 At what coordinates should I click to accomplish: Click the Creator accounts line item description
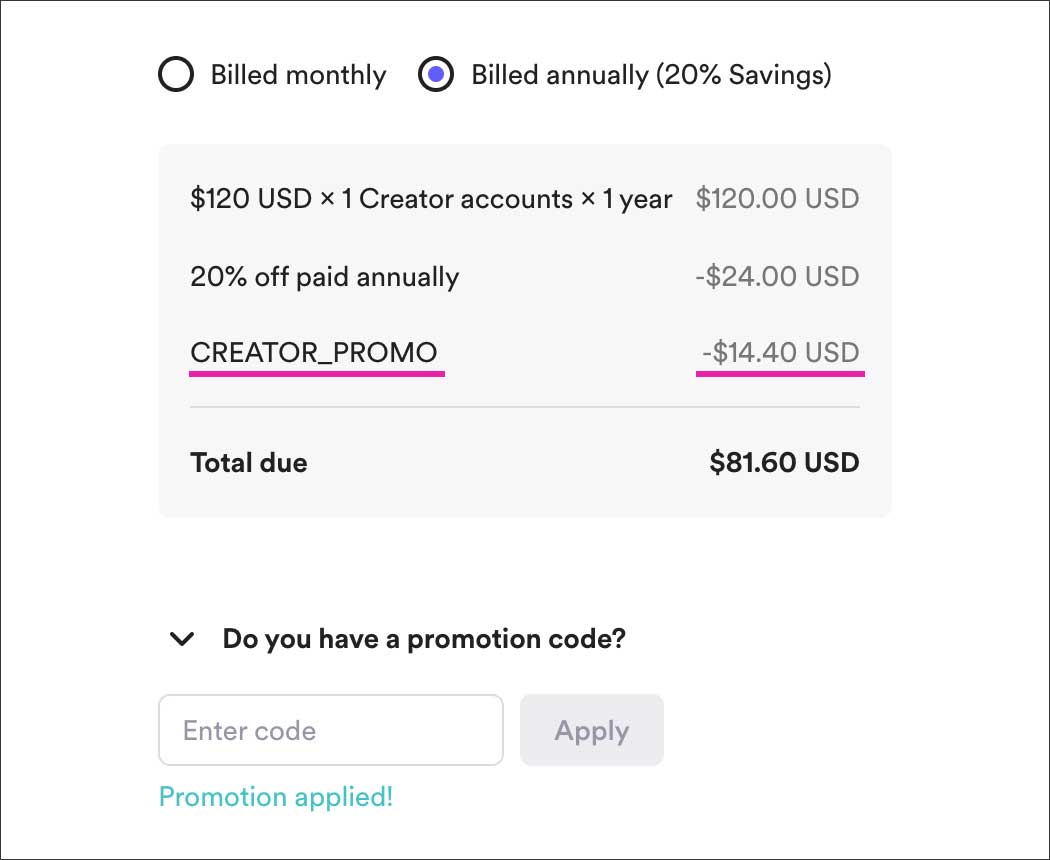[431, 199]
